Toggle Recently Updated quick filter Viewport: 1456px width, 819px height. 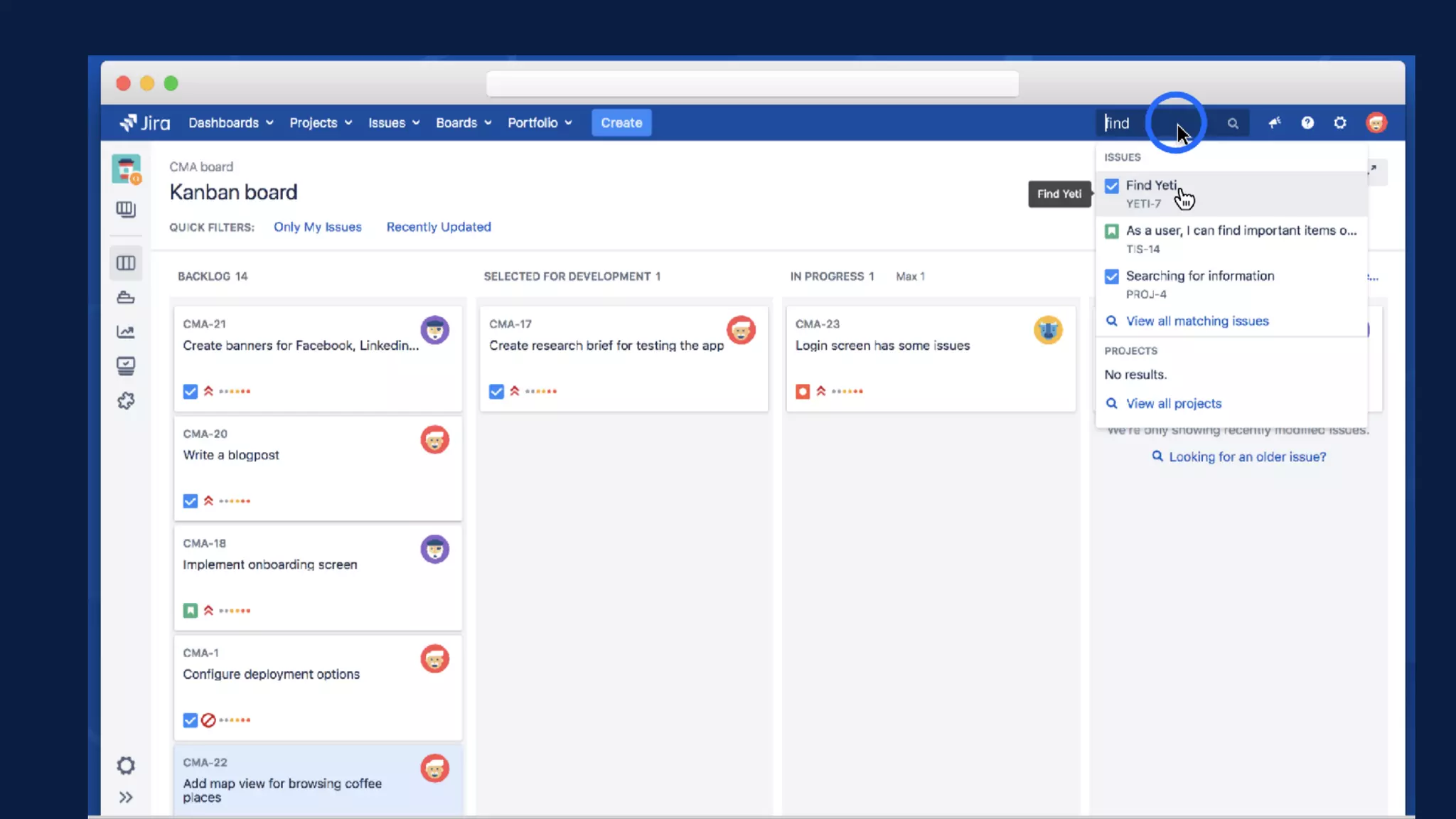(x=439, y=227)
